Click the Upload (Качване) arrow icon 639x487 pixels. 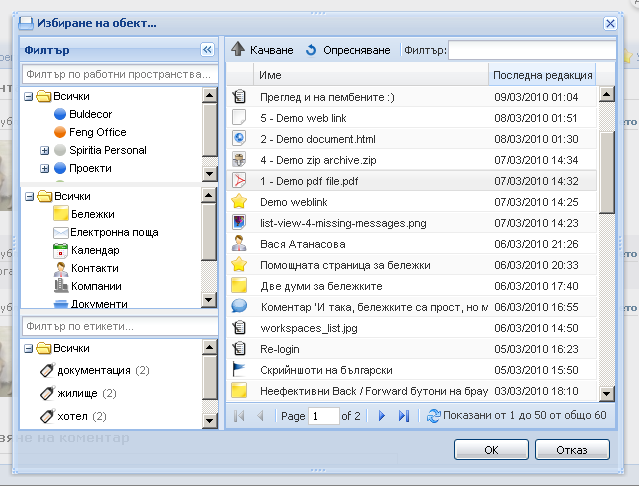(238, 50)
